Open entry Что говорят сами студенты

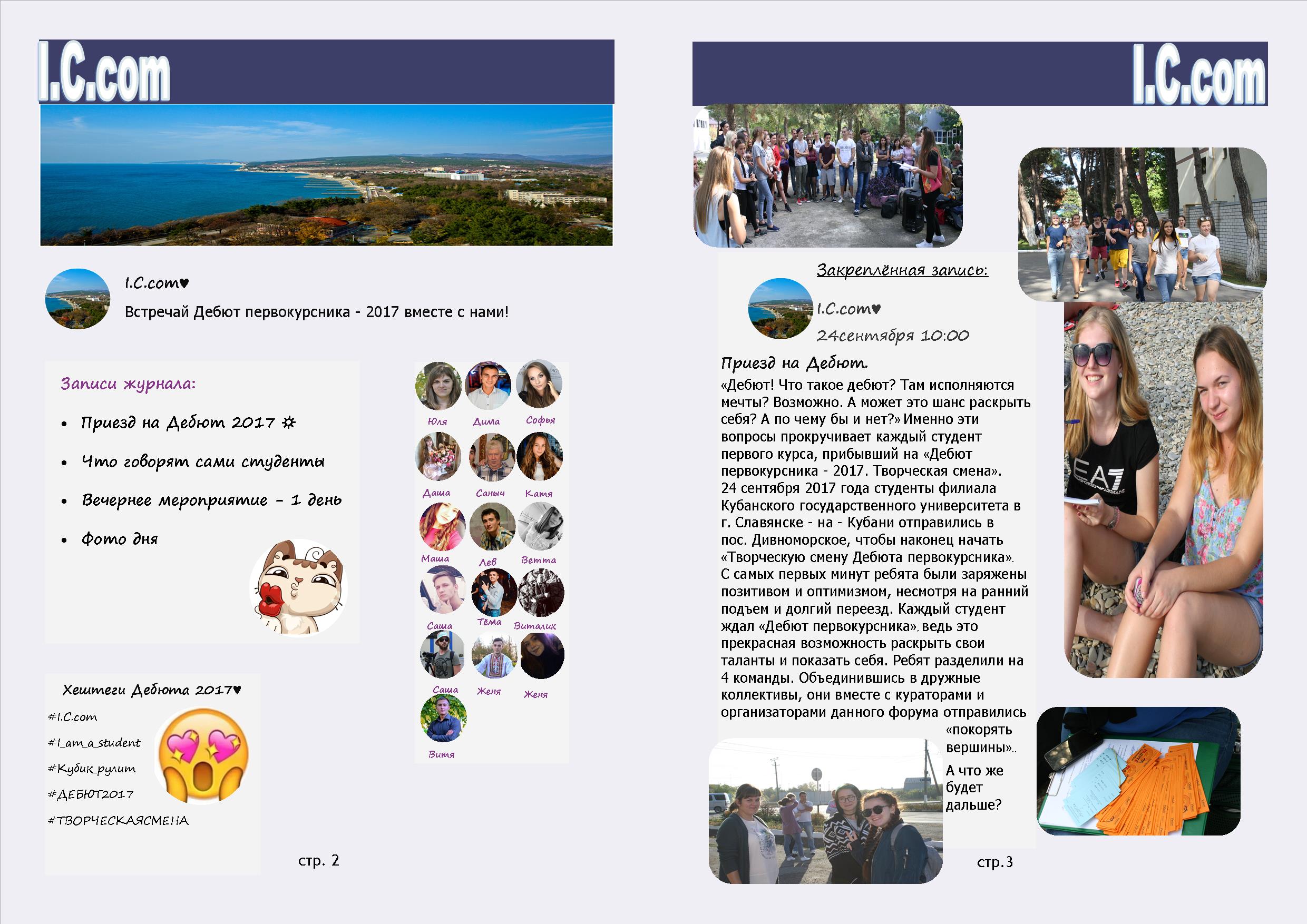point(203,461)
